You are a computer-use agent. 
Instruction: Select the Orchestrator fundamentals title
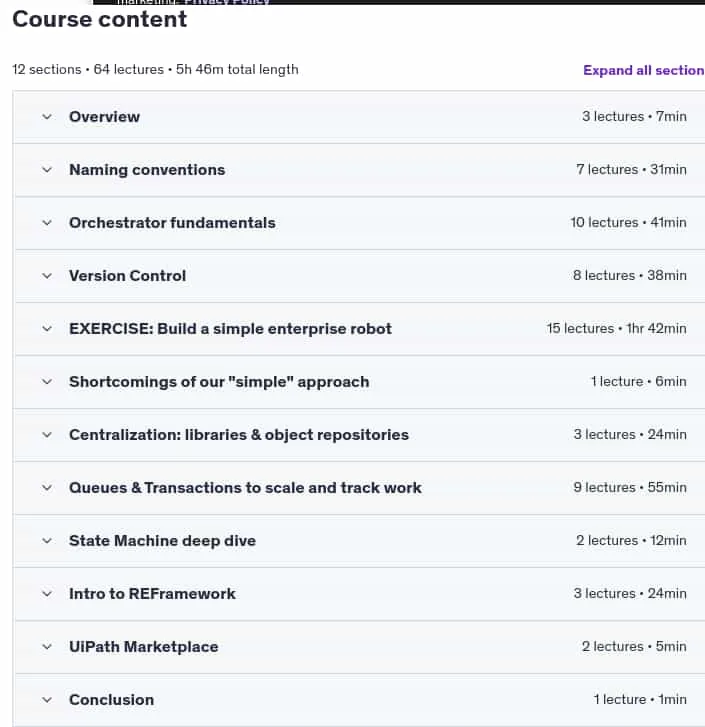coord(172,223)
